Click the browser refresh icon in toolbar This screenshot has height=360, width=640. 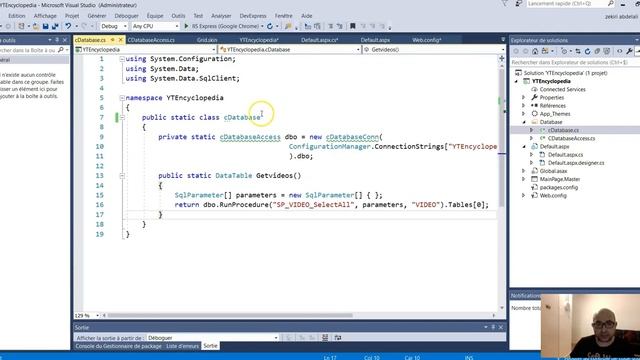tap(270, 26)
